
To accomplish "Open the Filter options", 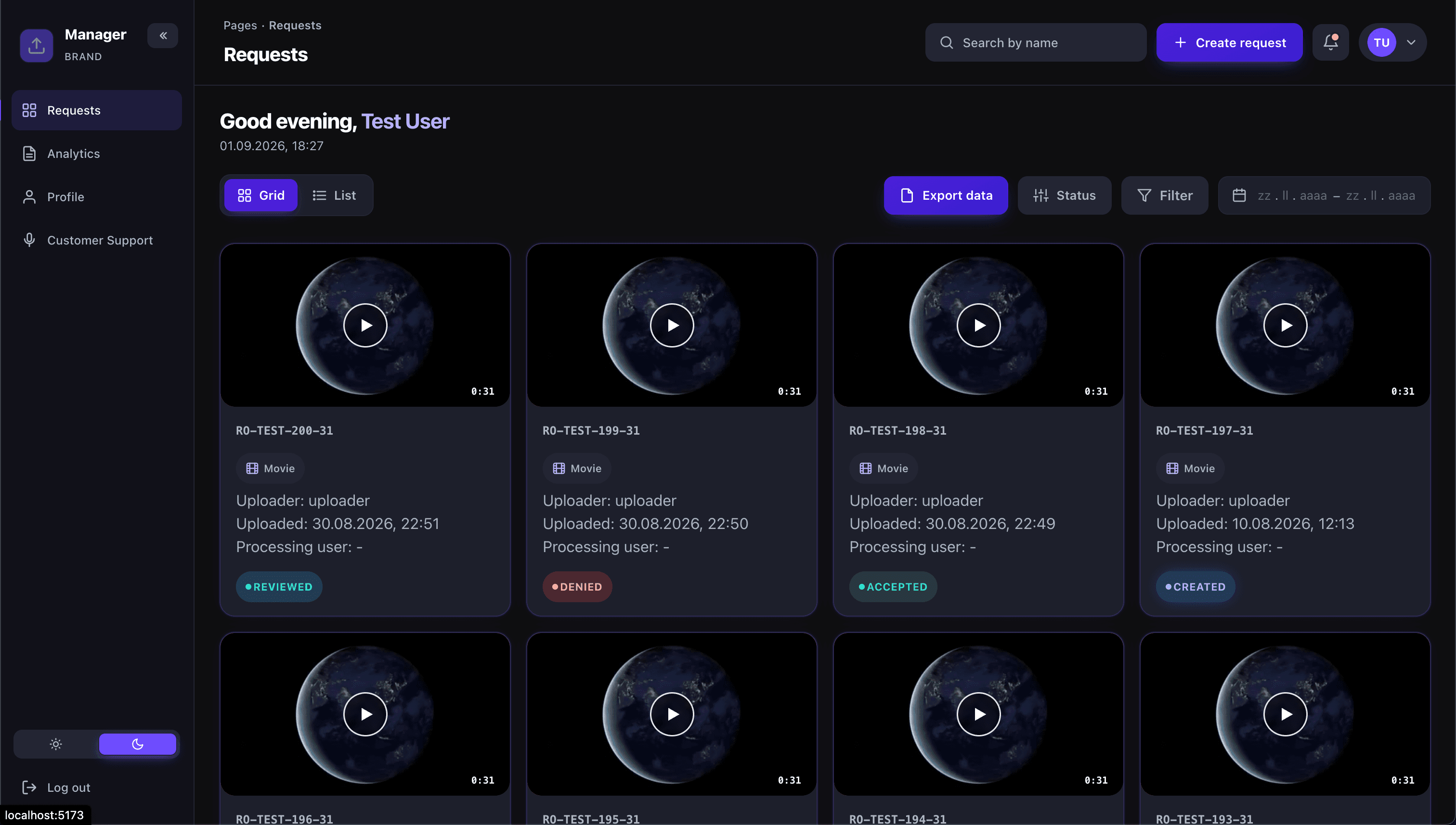I will (x=1165, y=195).
